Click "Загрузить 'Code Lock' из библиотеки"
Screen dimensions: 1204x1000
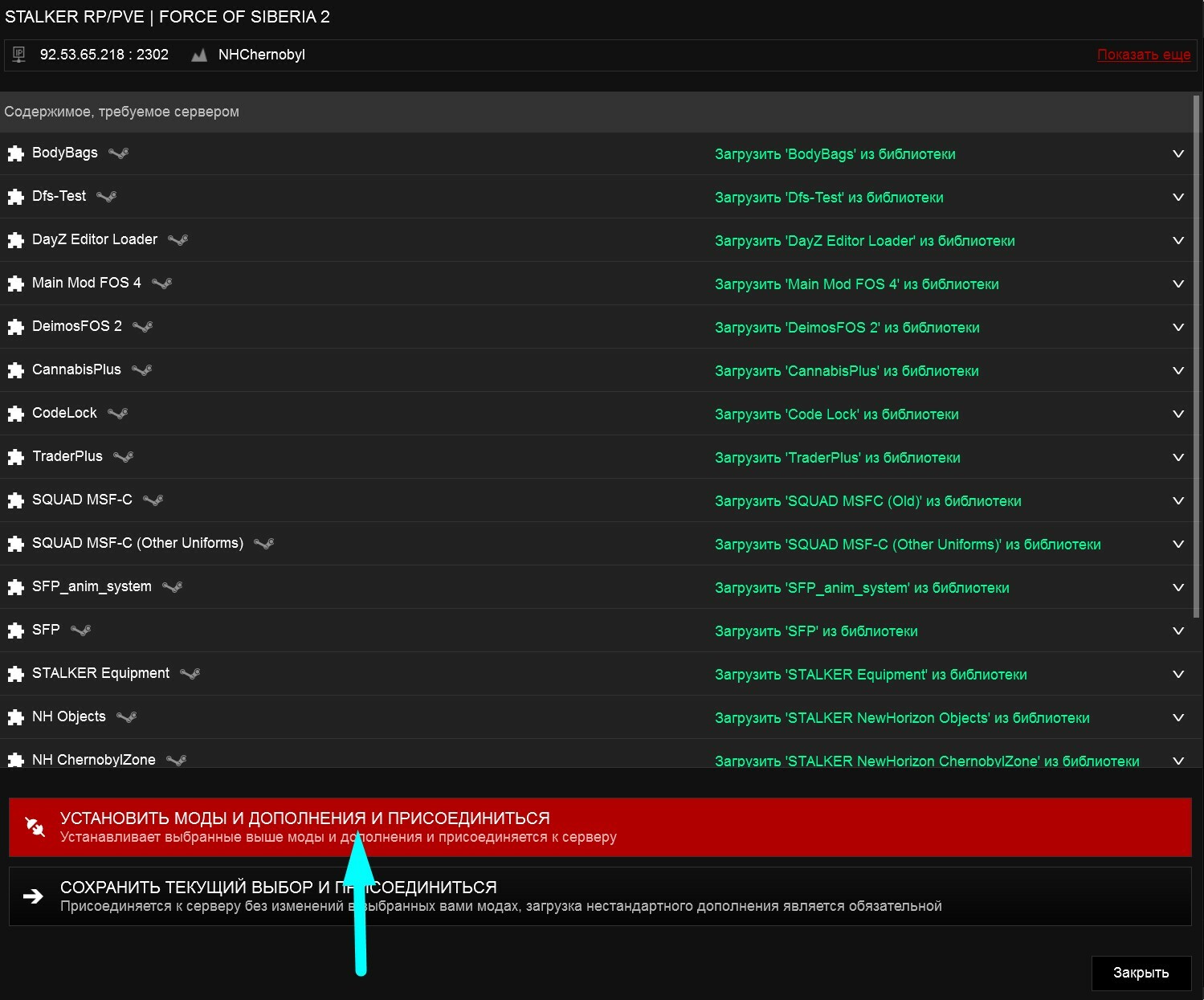click(837, 414)
